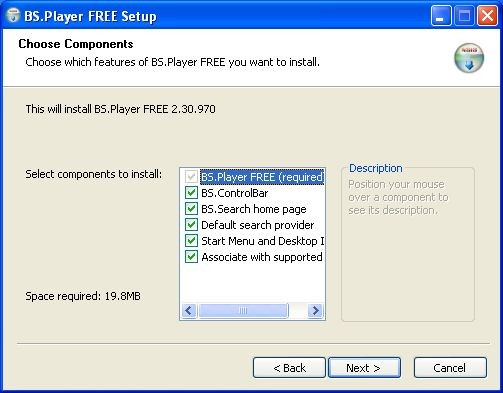Image resolution: width=503 pixels, height=393 pixels.
Task: Toggle the greyed BS.Player FREE (required) checkbox
Action: [191, 177]
